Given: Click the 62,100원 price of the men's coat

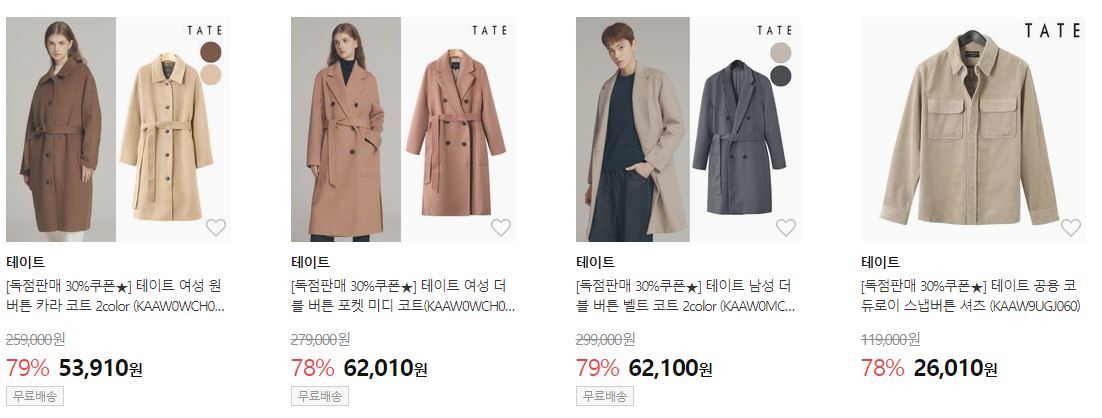Looking at the screenshot, I should pyautogui.click(x=670, y=367).
